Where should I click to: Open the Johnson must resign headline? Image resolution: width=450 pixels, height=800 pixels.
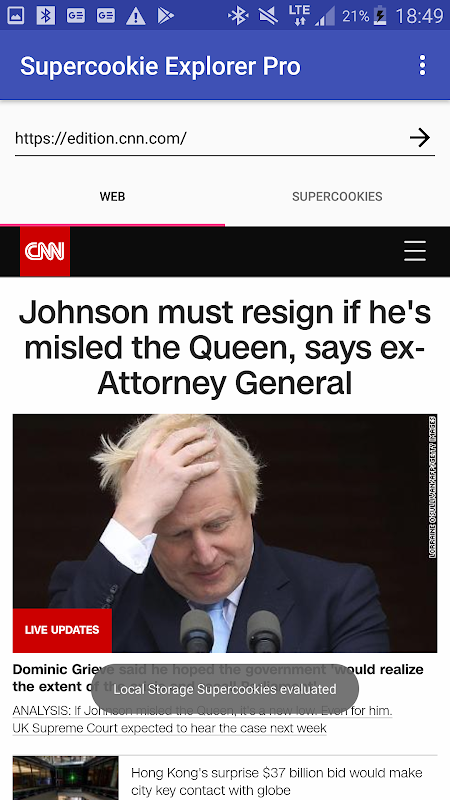coord(225,347)
